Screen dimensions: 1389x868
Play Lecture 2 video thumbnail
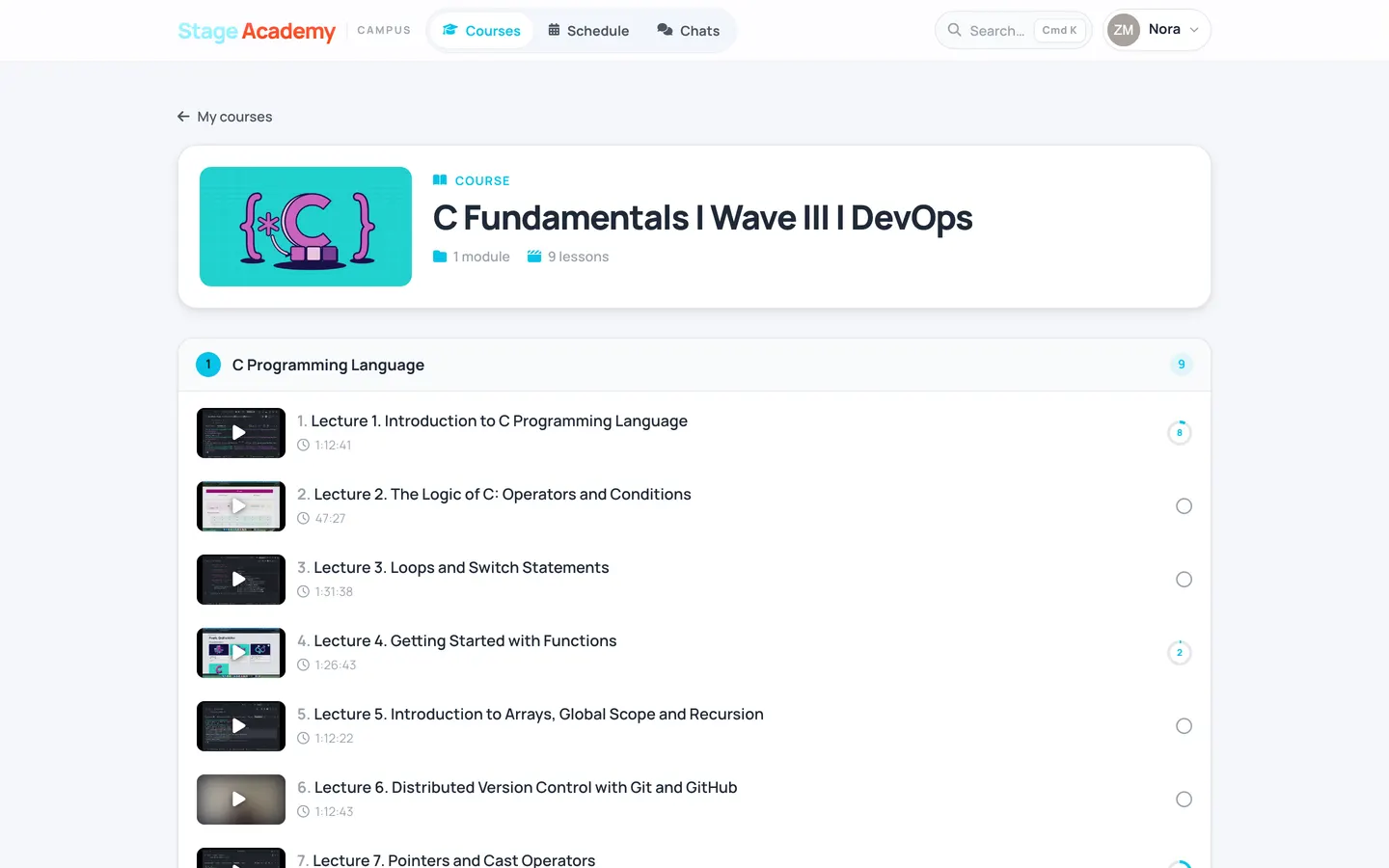point(241,506)
